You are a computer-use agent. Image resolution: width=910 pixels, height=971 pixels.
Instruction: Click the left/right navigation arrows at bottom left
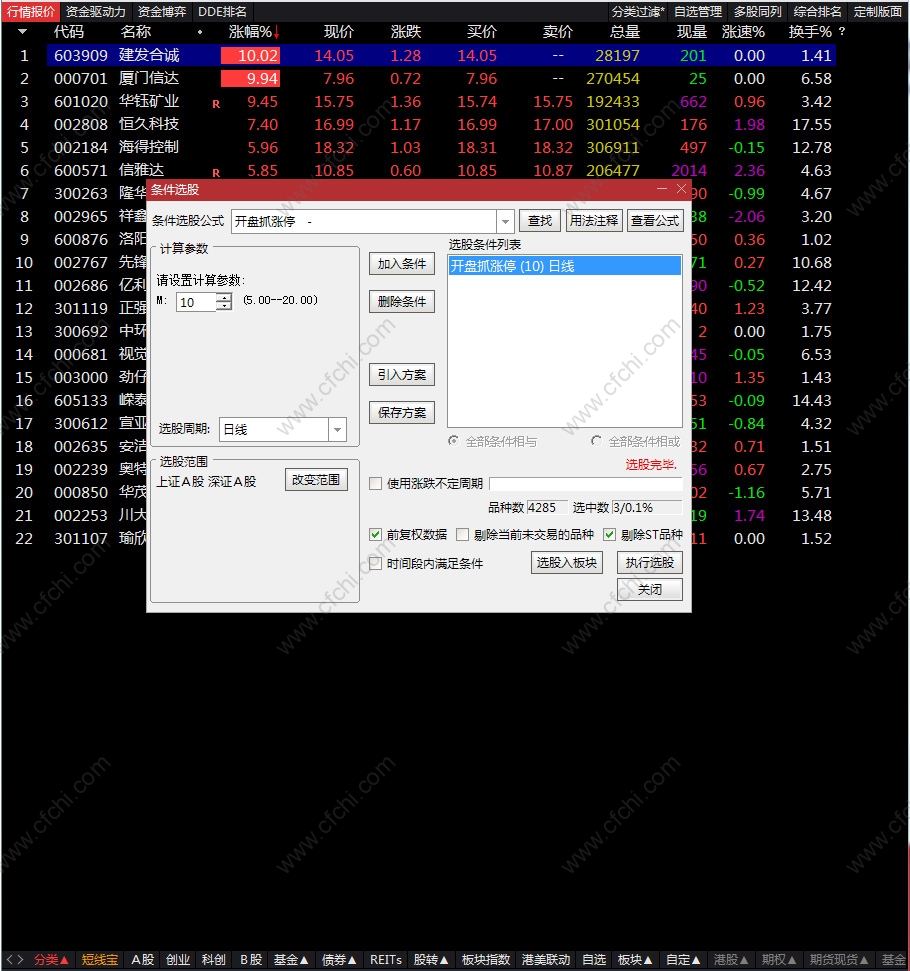click(x=15, y=959)
